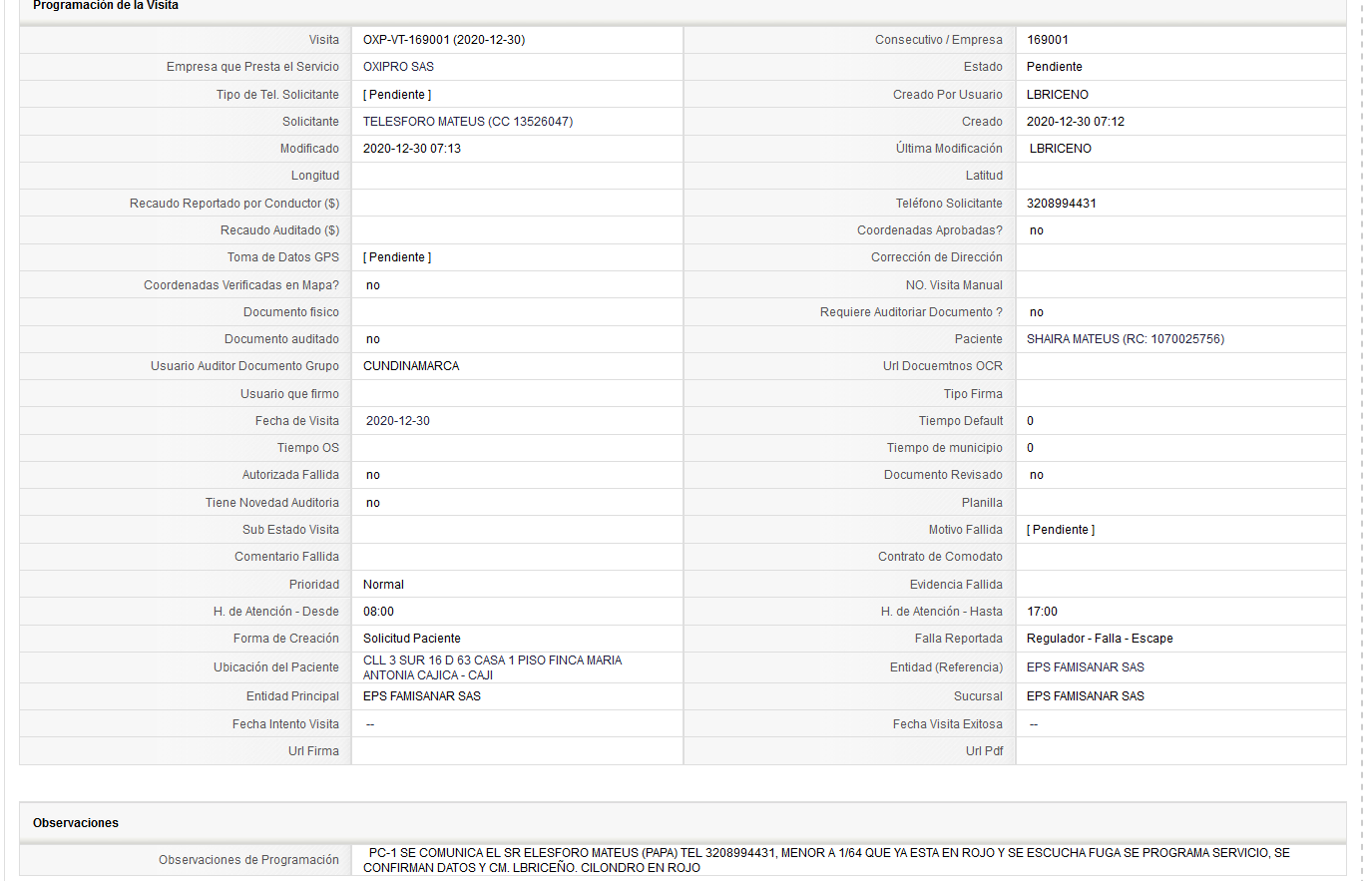Select Forma de Creación value Solicitud Paciente
1372x881 pixels.
point(412,639)
